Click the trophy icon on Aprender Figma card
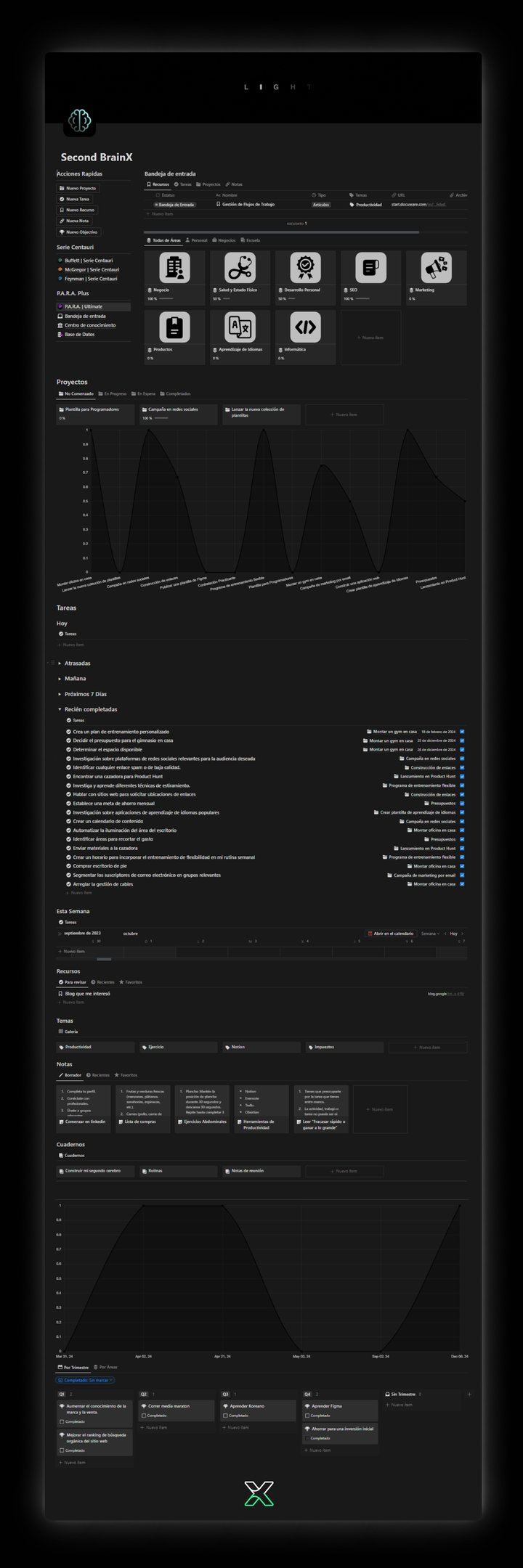 (307, 1406)
